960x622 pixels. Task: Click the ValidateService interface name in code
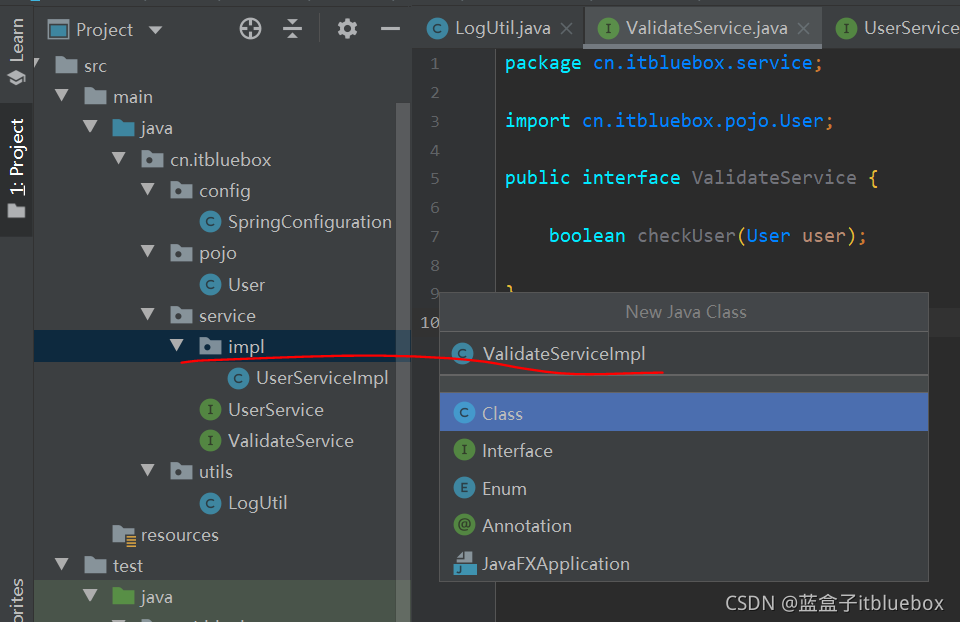(774, 178)
